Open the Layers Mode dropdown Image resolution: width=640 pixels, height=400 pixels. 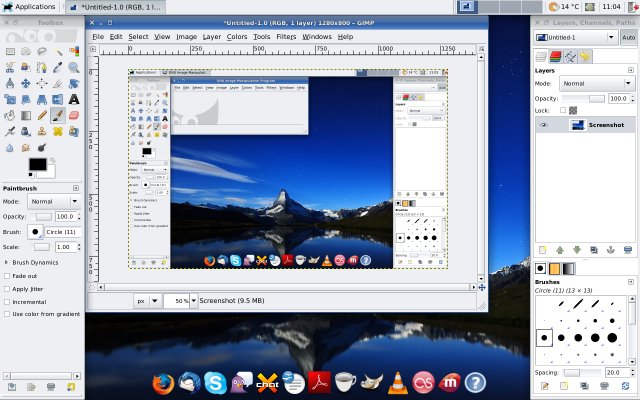(597, 84)
